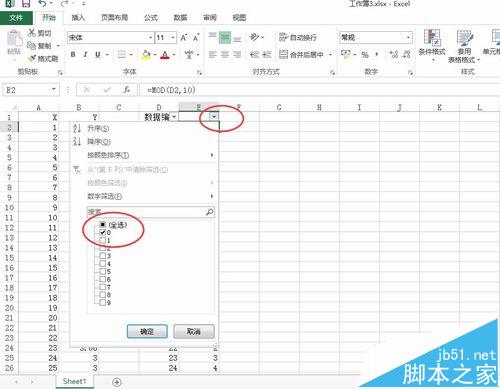Image resolution: width=500 pixels, height=389 pixels.
Task: Open 条件格式 conditional formatting
Action: click(x=432, y=46)
